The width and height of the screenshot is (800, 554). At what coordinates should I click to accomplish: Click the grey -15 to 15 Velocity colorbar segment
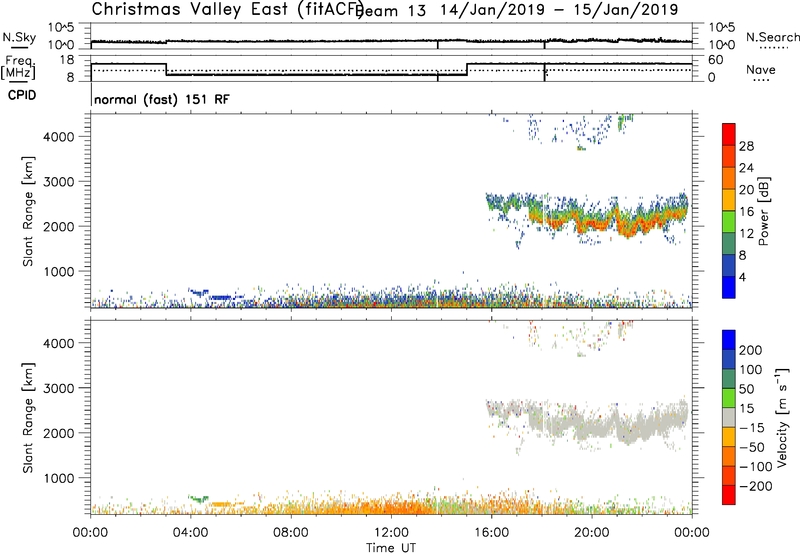click(x=729, y=417)
